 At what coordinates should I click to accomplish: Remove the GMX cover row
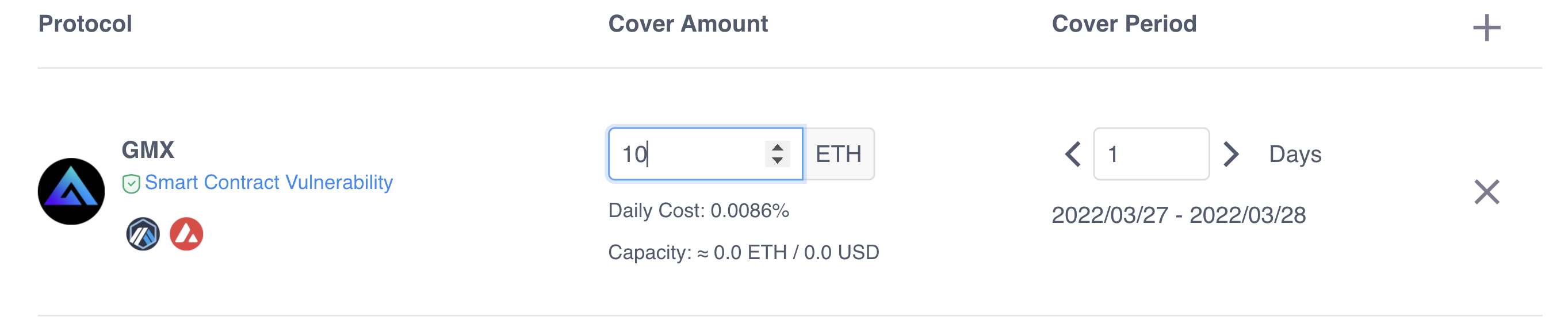[x=1486, y=192]
